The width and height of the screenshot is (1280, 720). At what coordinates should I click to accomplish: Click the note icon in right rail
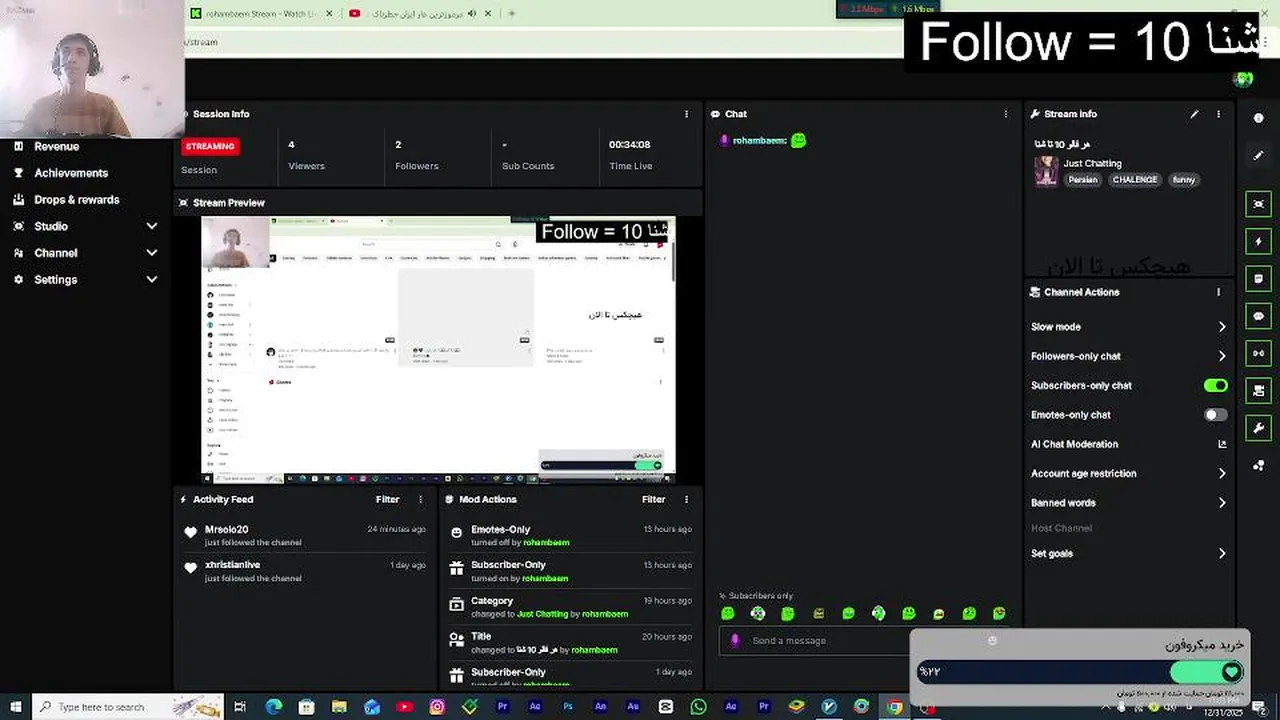[x=1258, y=278]
